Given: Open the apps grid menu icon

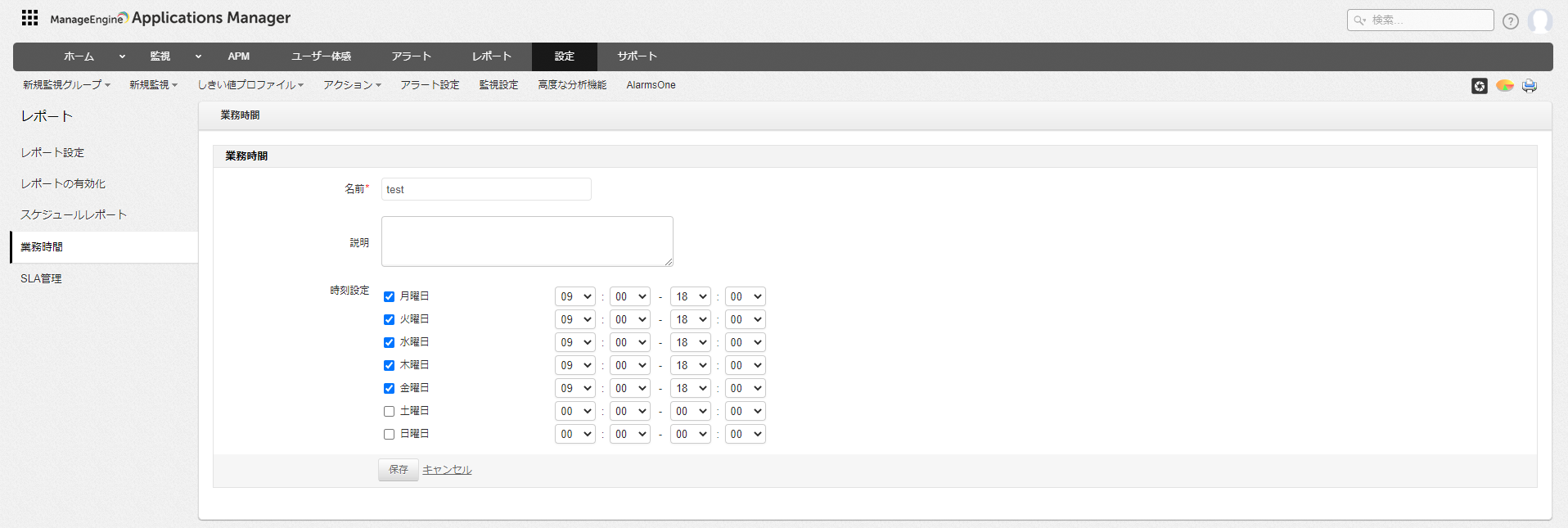Looking at the screenshot, I should [29, 17].
